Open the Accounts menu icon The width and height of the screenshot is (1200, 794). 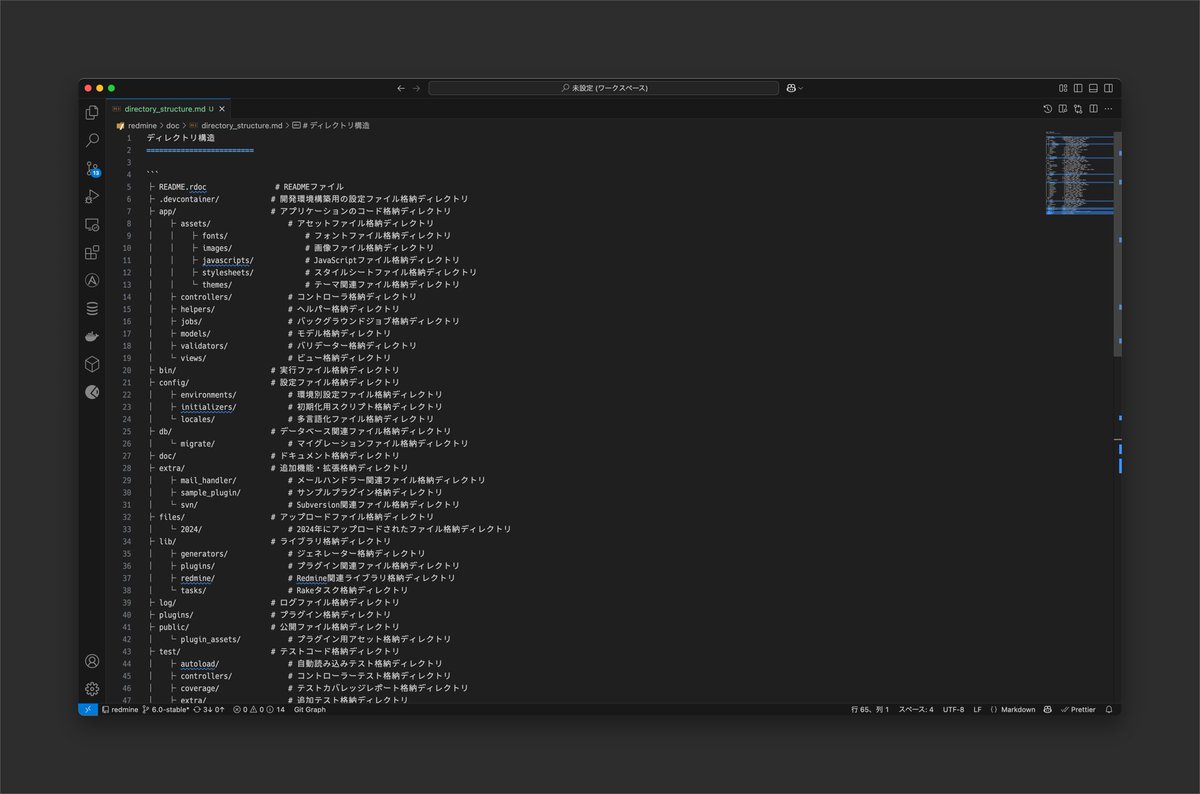[92, 661]
